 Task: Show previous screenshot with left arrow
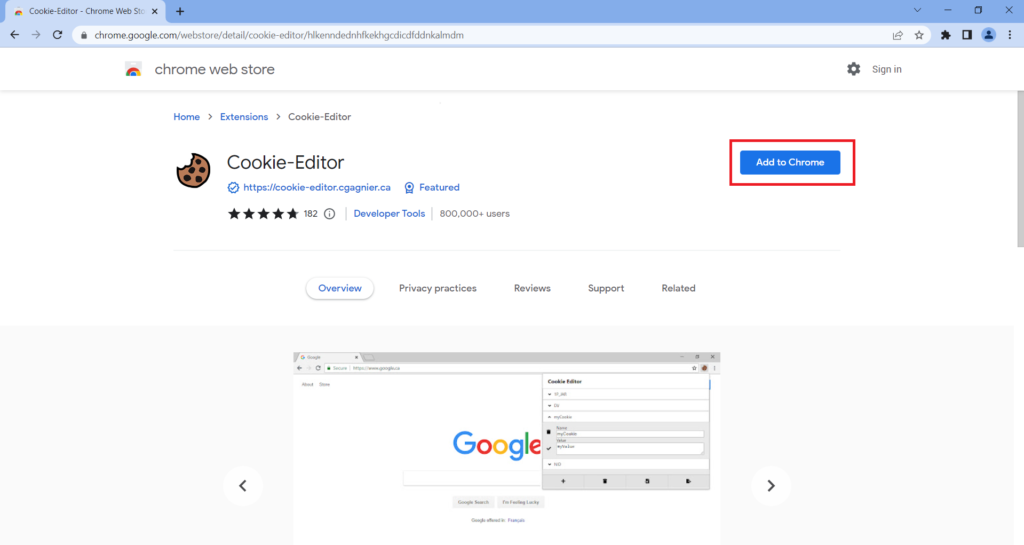[x=242, y=486]
